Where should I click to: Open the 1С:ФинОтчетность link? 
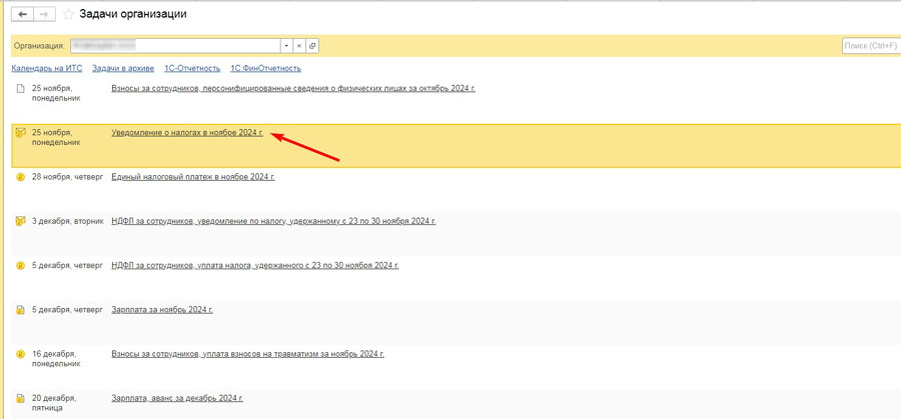tap(265, 68)
